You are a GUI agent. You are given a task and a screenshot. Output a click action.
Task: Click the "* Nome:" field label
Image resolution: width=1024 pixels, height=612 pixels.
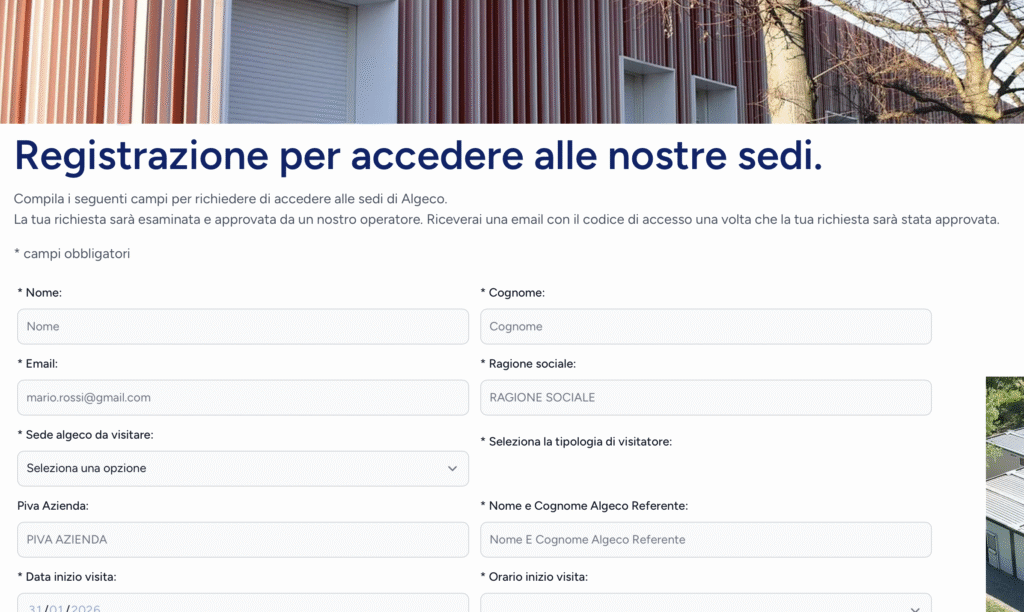click(x=40, y=292)
